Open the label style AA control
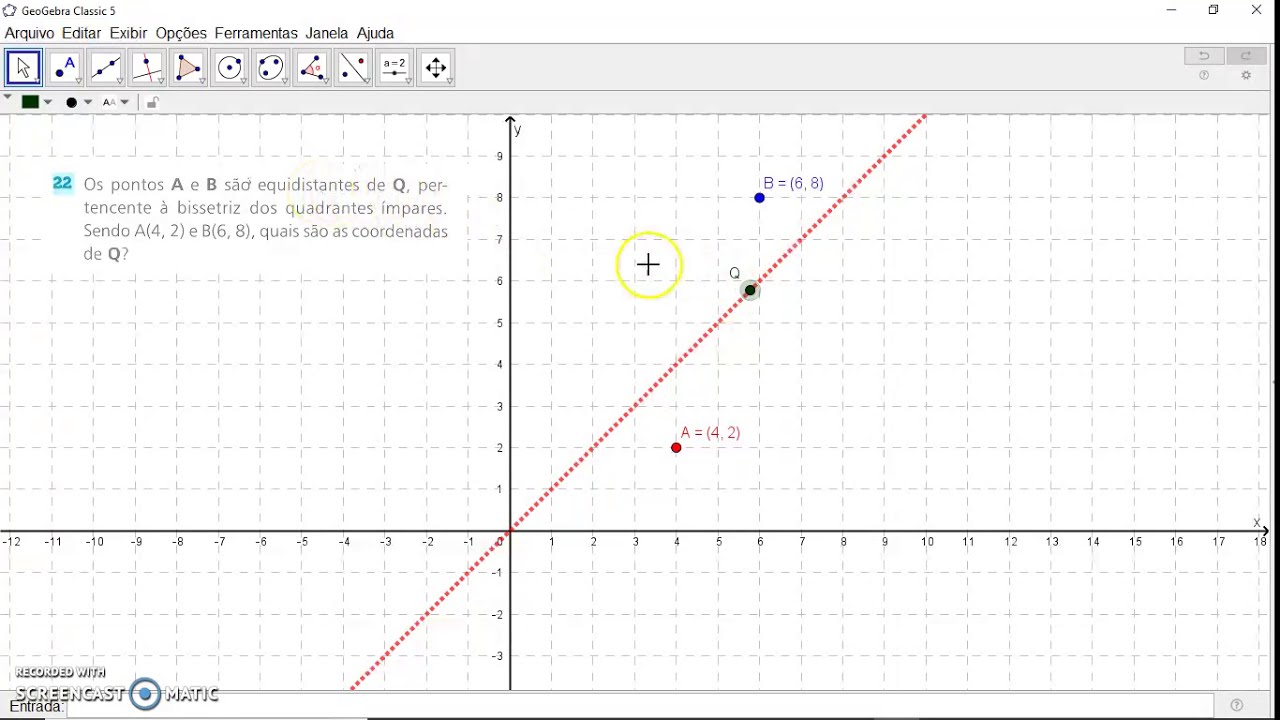This screenshot has width=1280, height=720. point(109,102)
